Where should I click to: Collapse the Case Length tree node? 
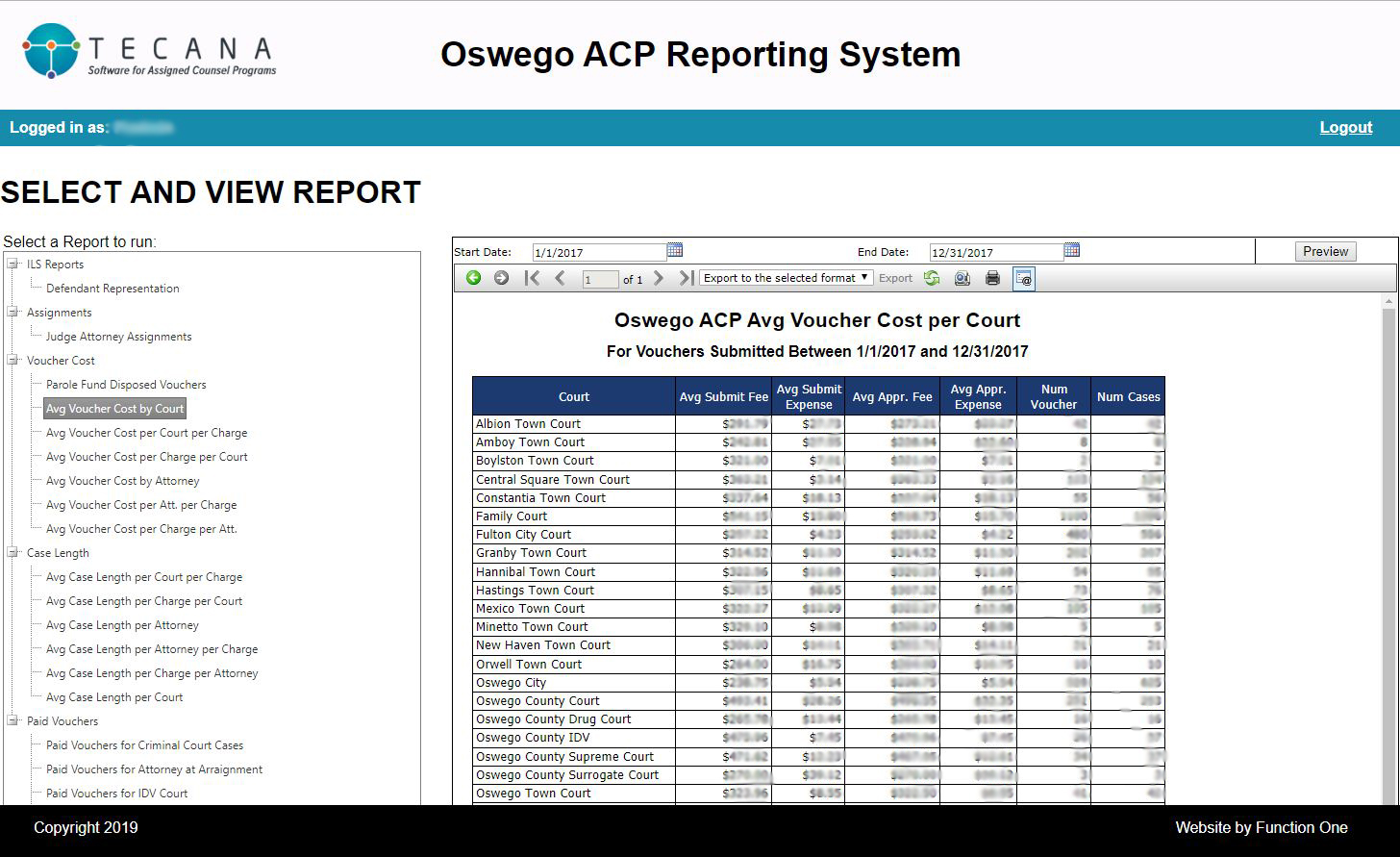tap(13, 552)
